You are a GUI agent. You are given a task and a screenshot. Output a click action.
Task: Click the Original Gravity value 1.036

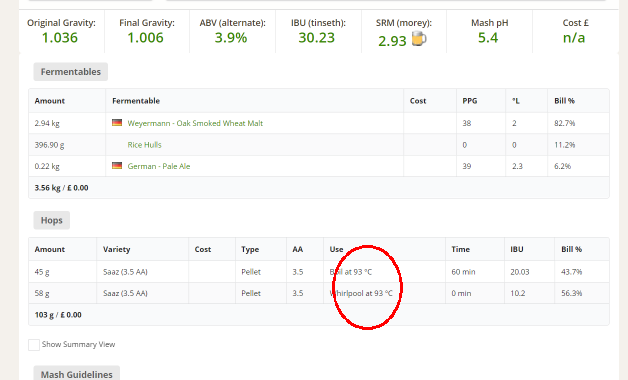point(60,38)
